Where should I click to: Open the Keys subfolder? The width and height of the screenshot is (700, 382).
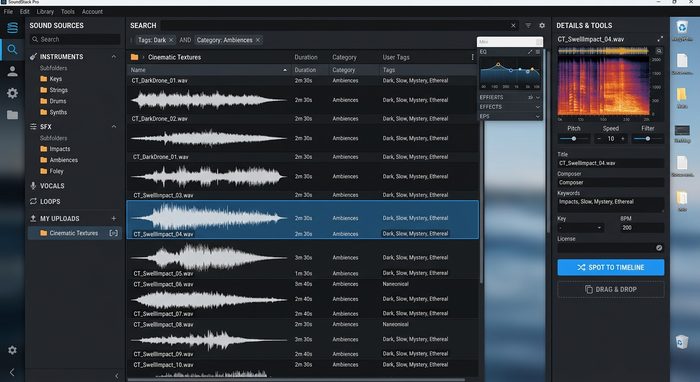click(51, 79)
